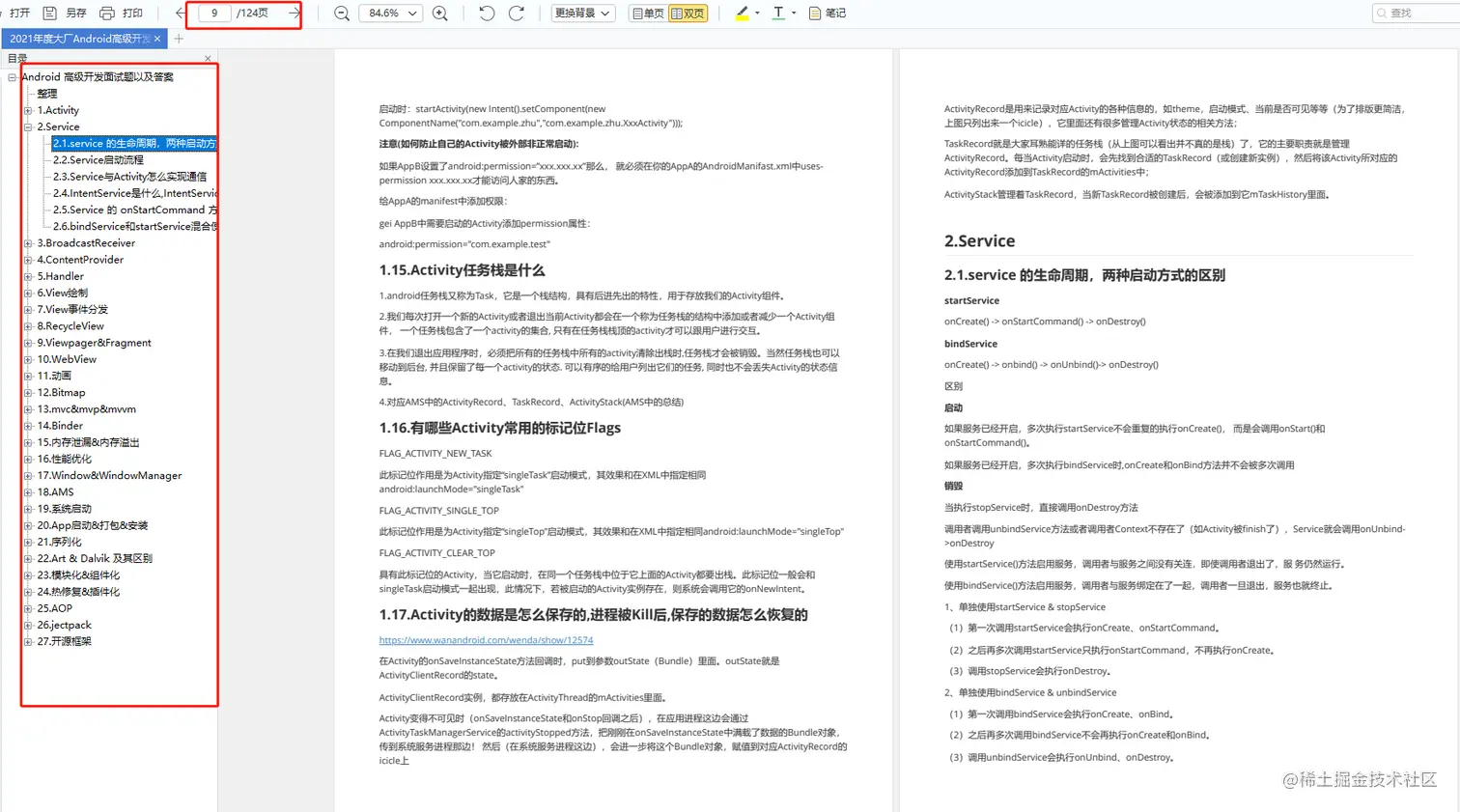
Task: Open 18.AMS in outline
Action: click(55, 492)
